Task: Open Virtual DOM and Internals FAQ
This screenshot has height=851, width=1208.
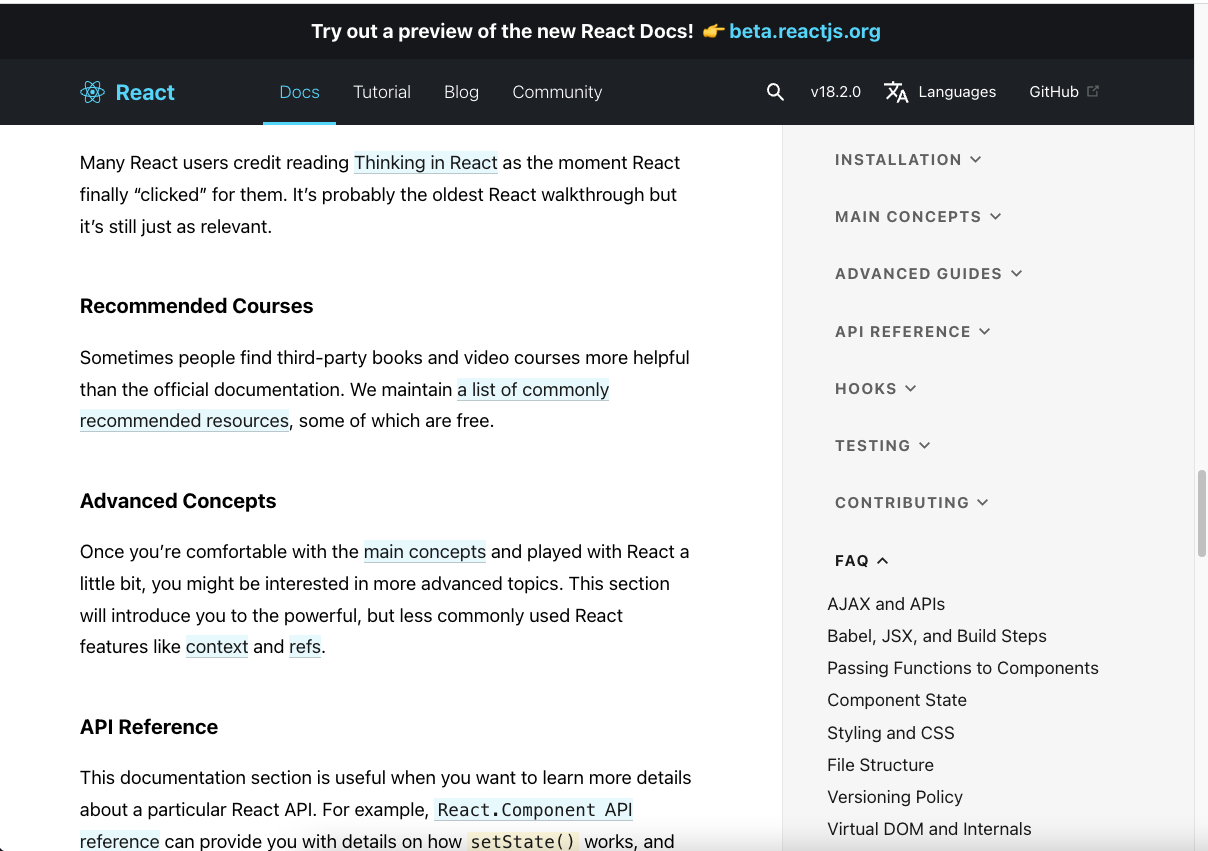Action: [929, 829]
